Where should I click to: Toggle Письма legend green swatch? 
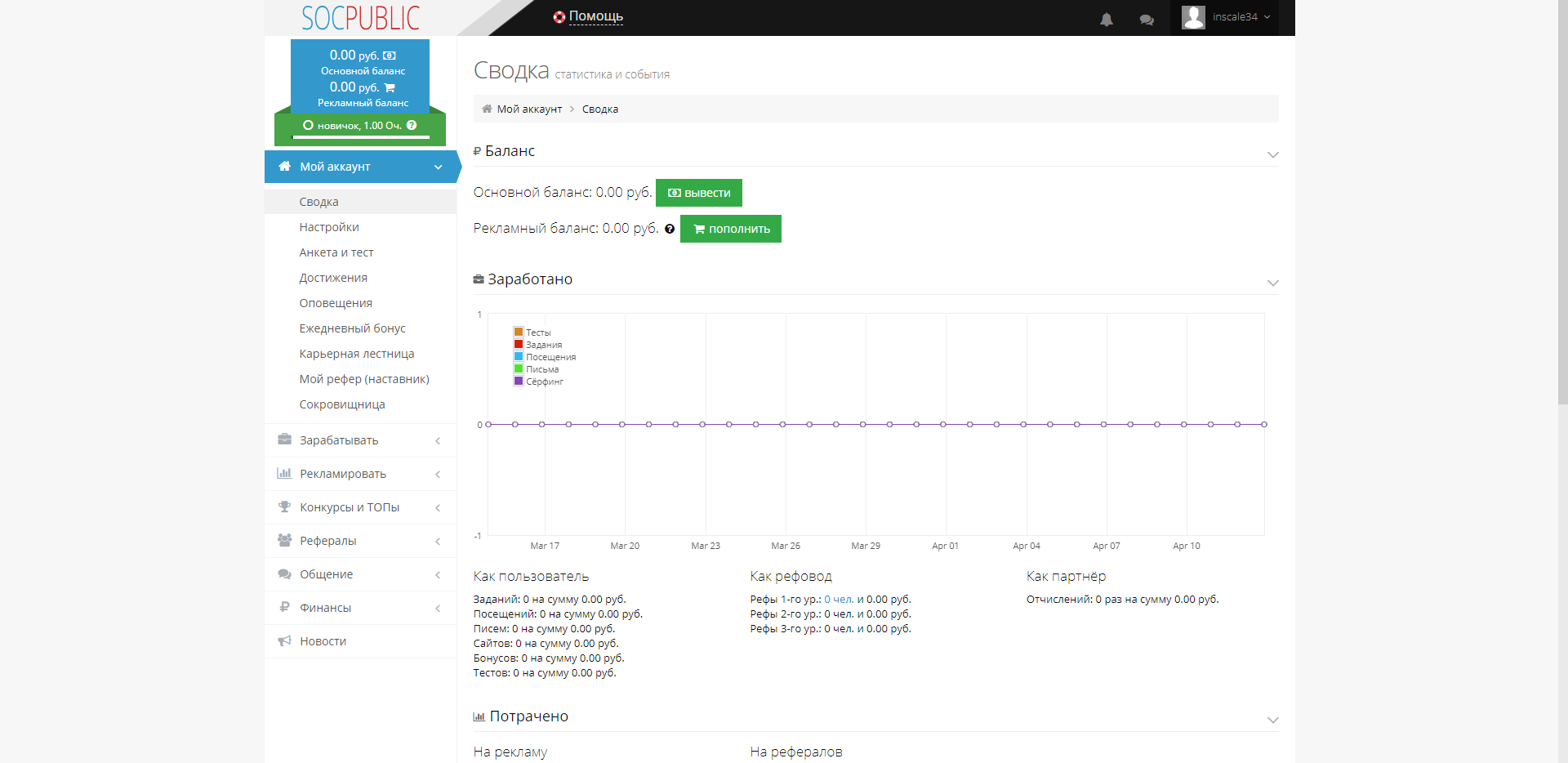coord(519,368)
